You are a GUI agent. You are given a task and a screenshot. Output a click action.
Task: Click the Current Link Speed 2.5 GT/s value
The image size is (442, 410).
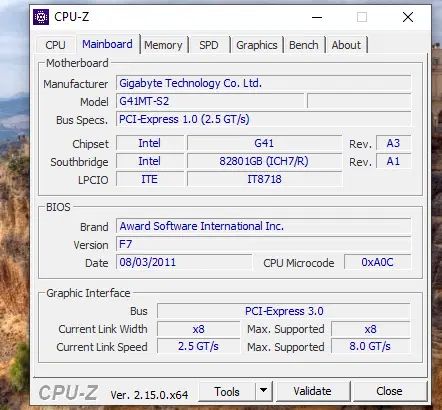tap(198, 346)
